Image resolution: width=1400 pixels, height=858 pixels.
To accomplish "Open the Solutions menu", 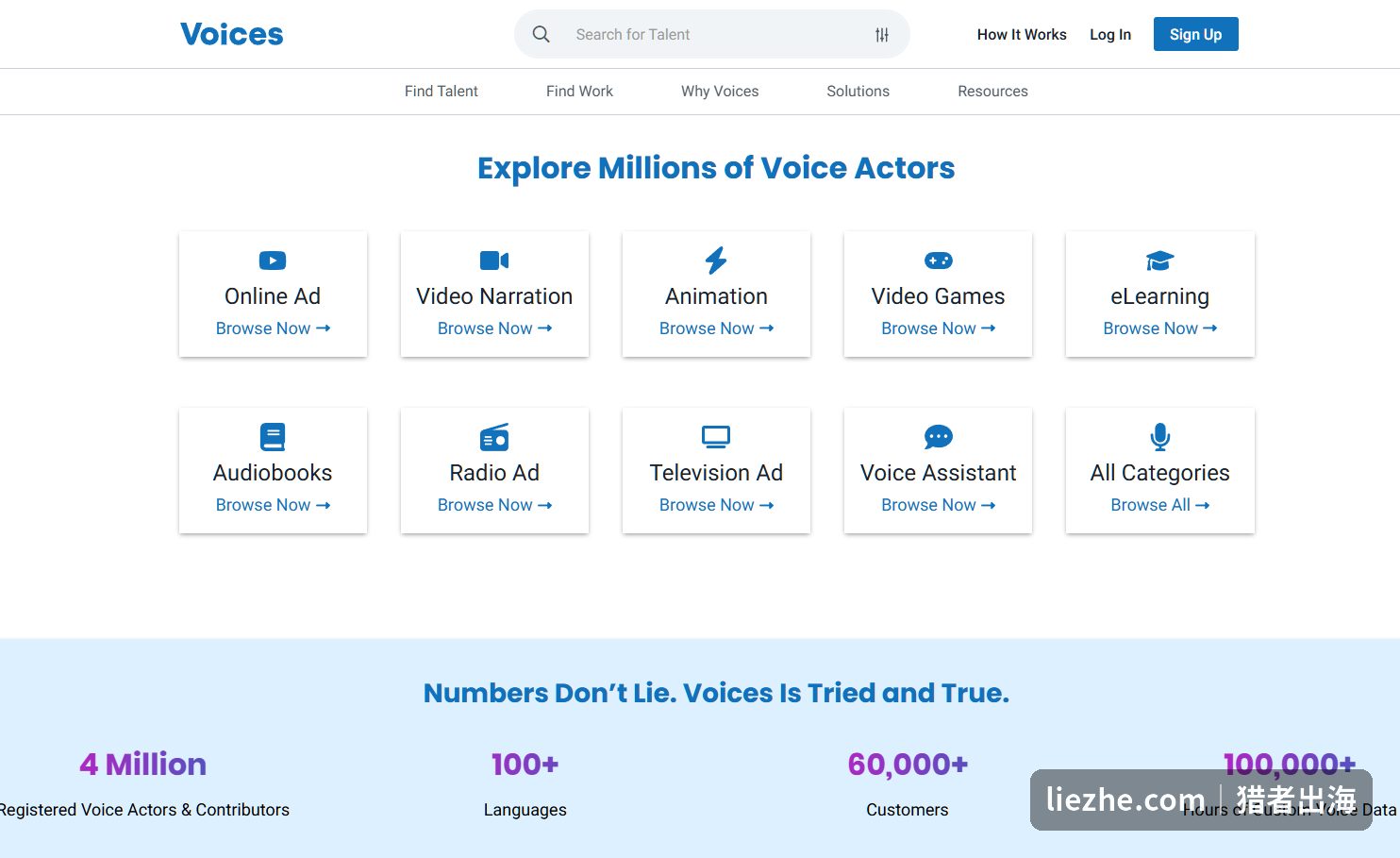I will click(858, 92).
